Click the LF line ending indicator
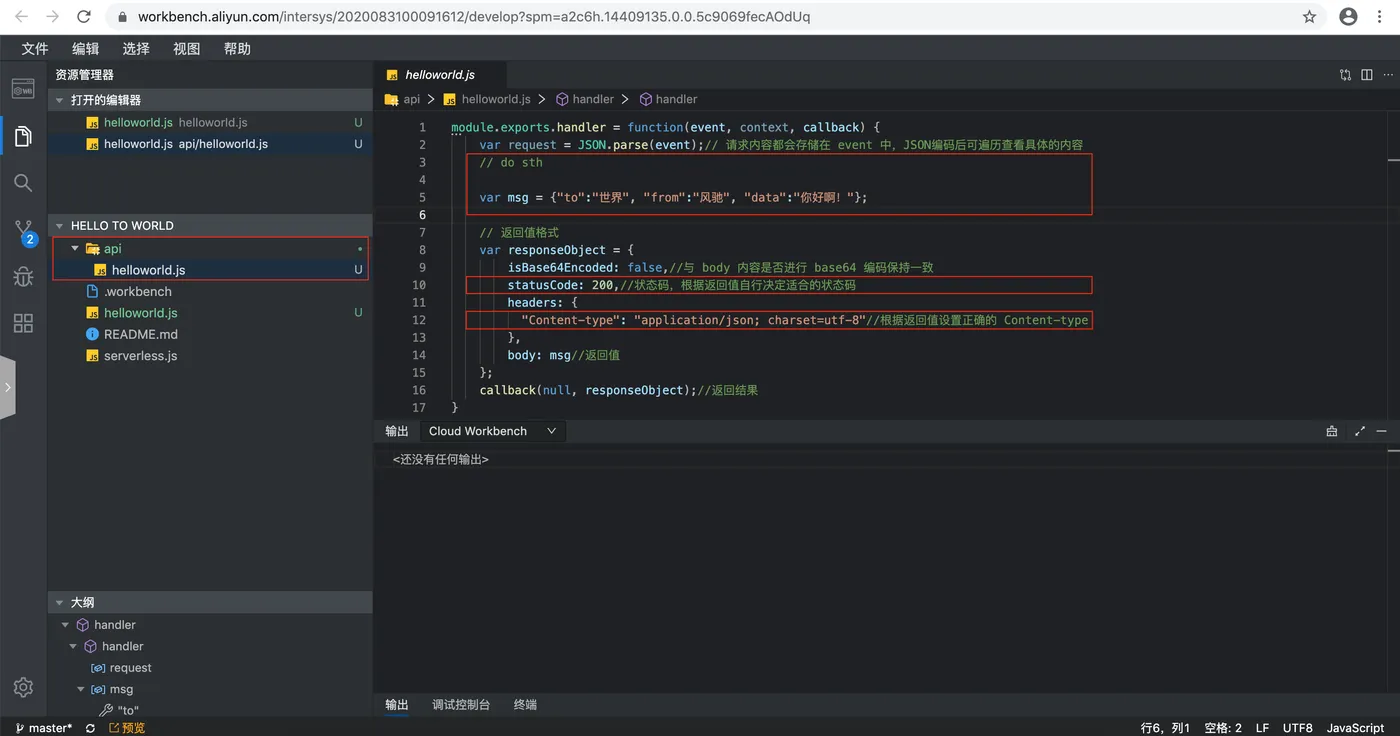 pyautogui.click(x=1262, y=728)
